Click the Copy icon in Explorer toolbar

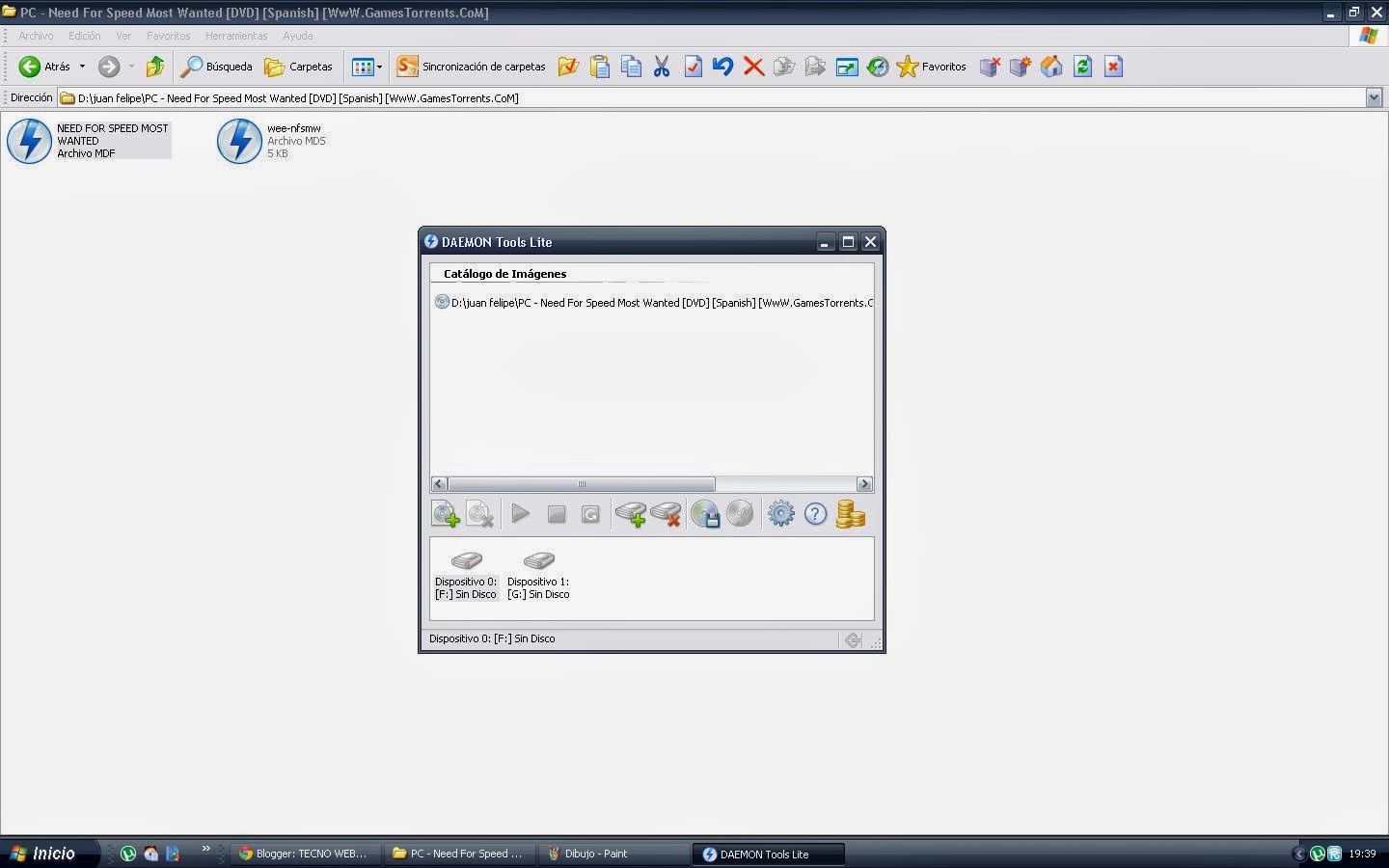coord(631,67)
